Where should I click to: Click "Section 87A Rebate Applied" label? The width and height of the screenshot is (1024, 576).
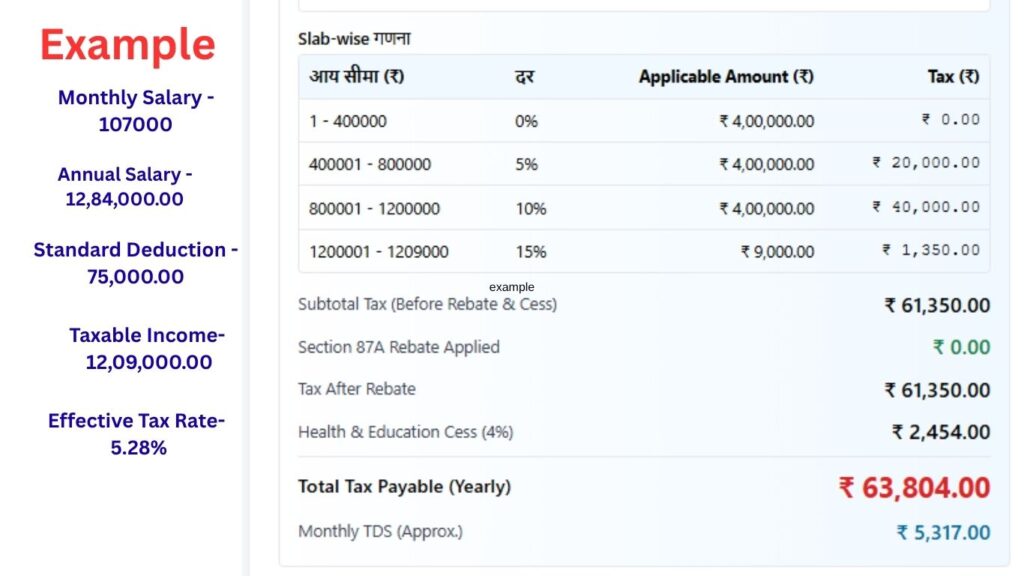click(x=398, y=346)
